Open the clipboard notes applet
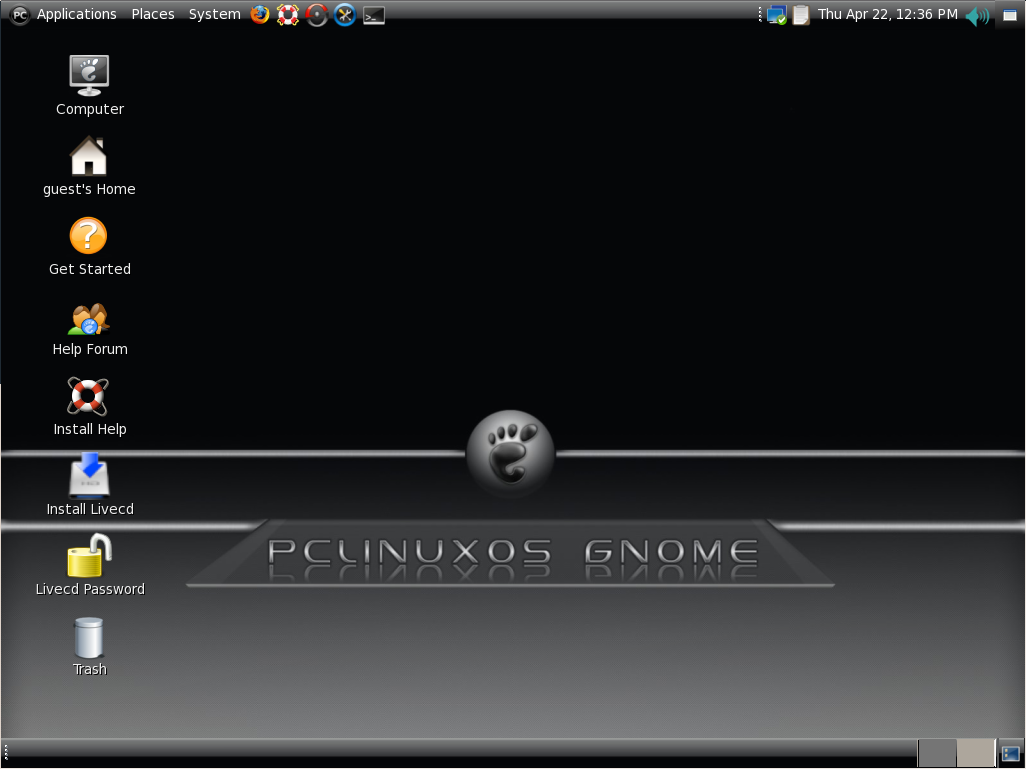Viewport: 1026px width, 769px height. 801,15
